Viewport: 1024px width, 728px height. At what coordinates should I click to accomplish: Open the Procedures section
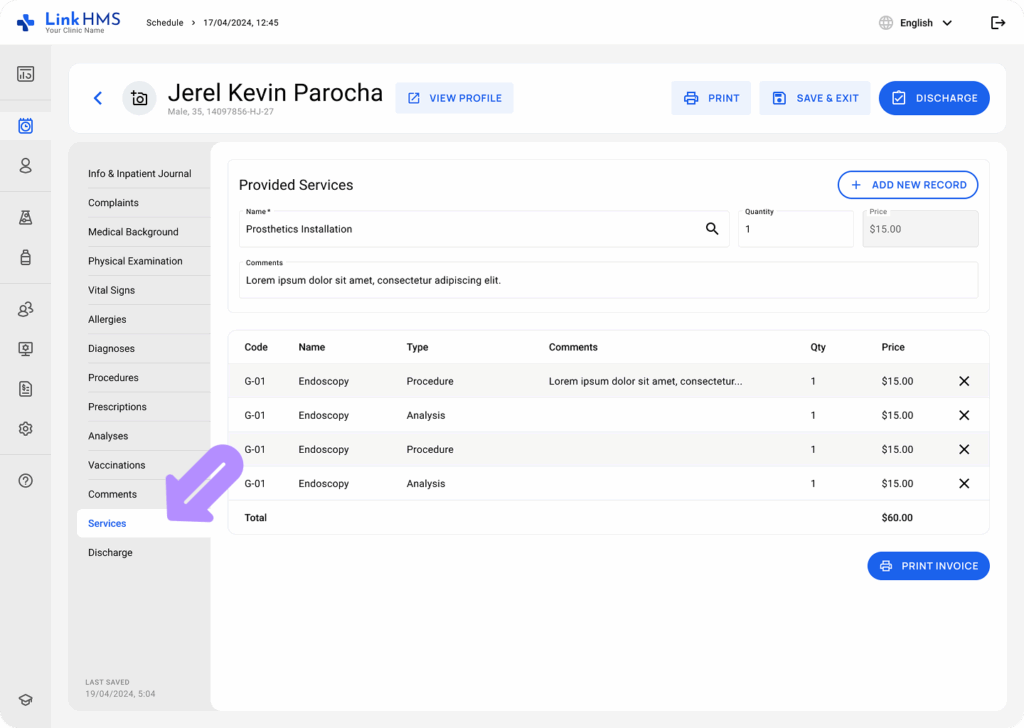point(113,377)
